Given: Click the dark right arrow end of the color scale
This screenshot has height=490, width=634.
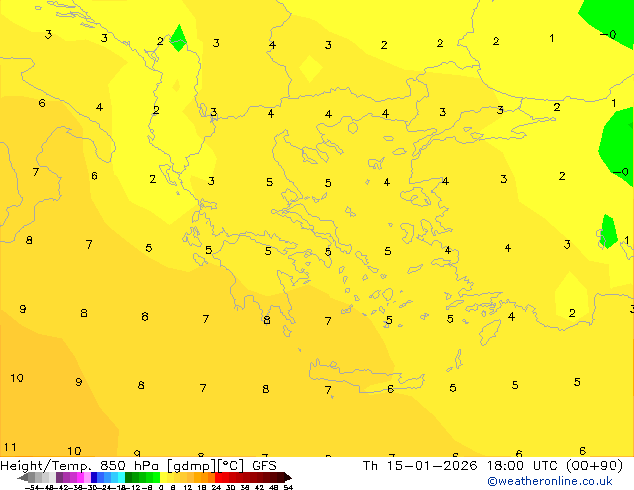Looking at the screenshot, I should tap(288, 478).
